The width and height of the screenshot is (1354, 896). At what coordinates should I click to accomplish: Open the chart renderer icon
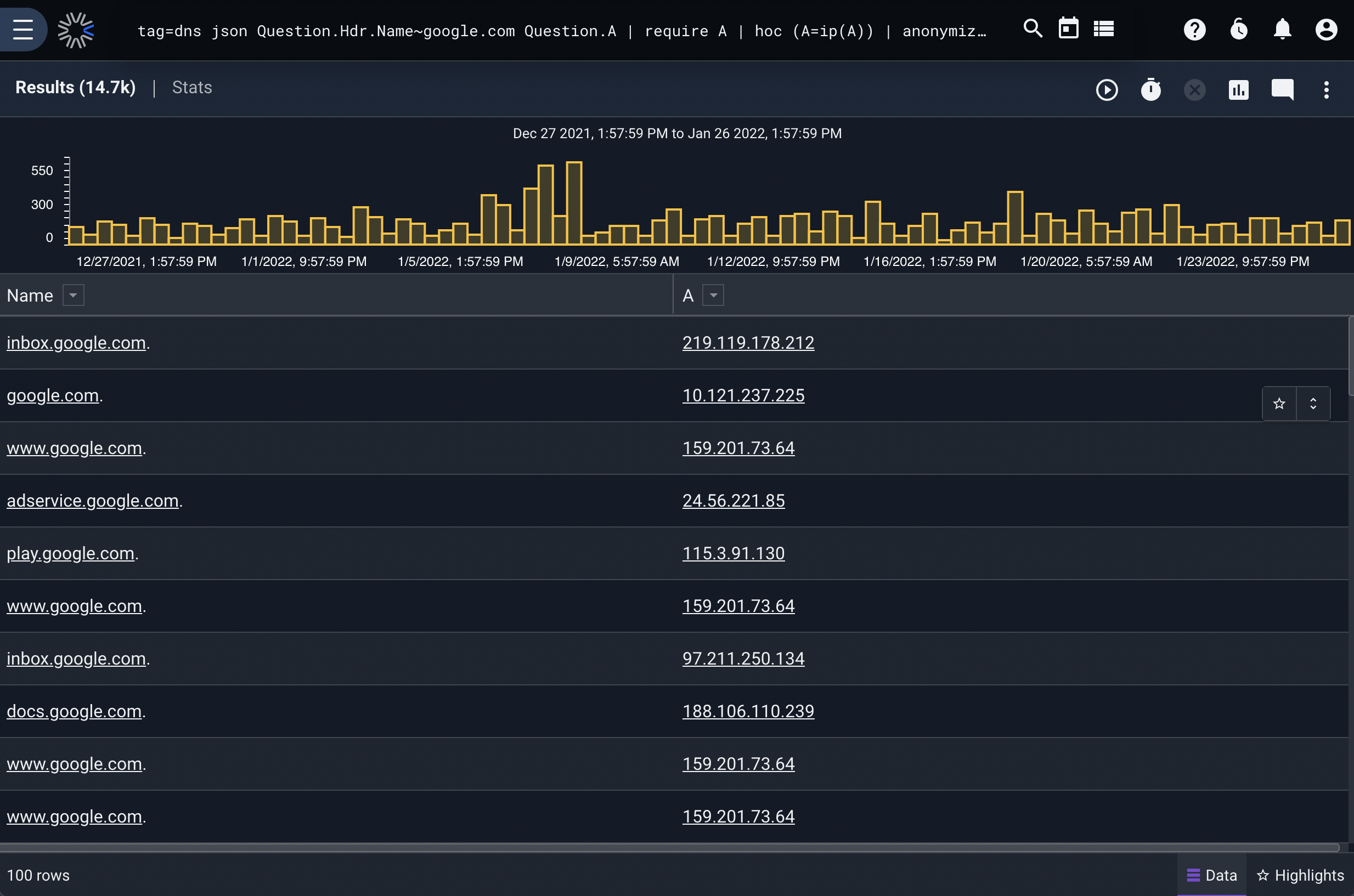coord(1238,90)
